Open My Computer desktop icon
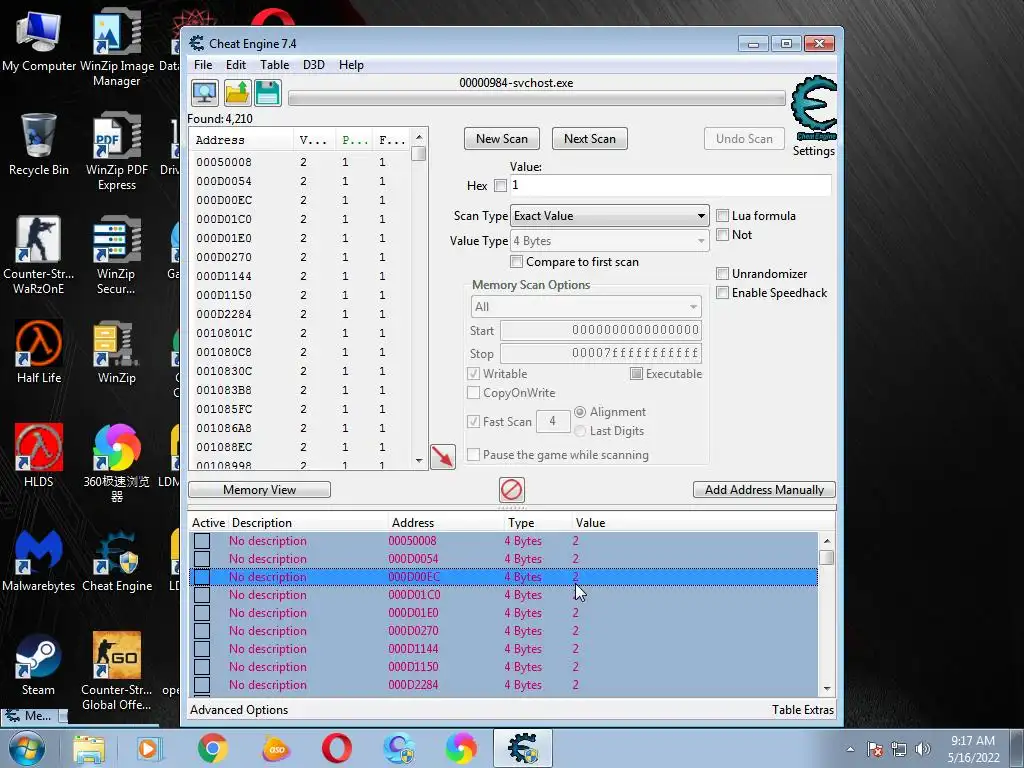 (39, 41)
